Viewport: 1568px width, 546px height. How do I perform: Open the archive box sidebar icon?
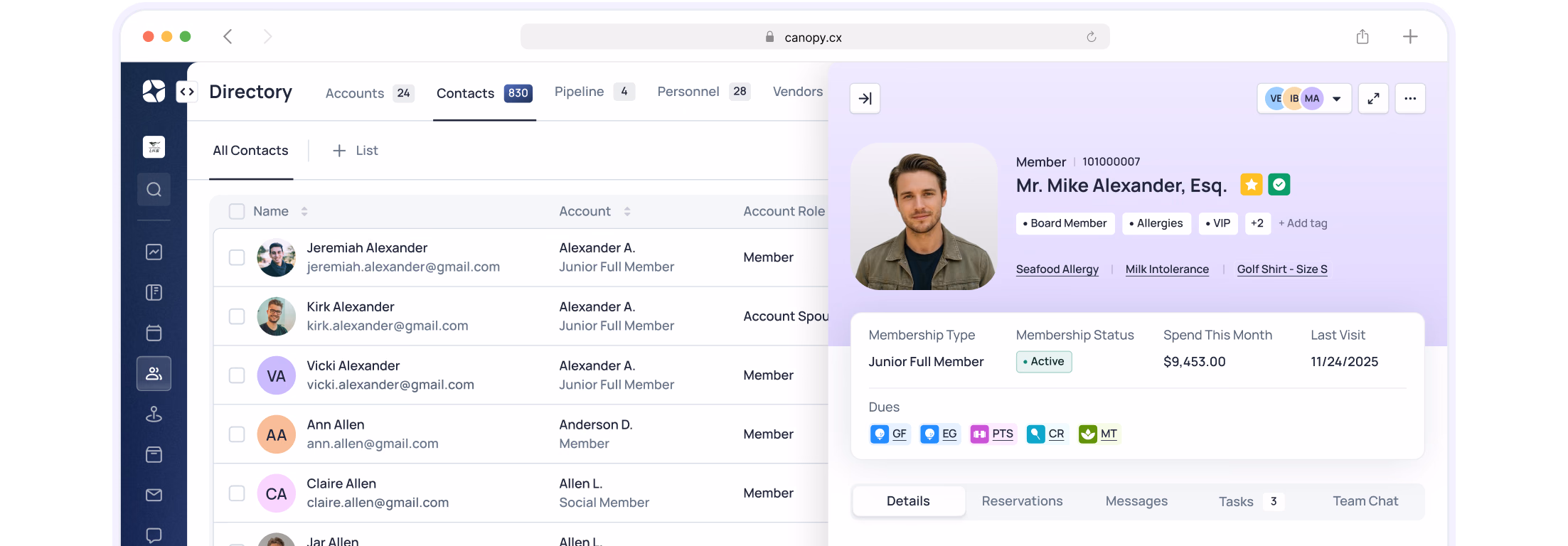click(154, 454)
